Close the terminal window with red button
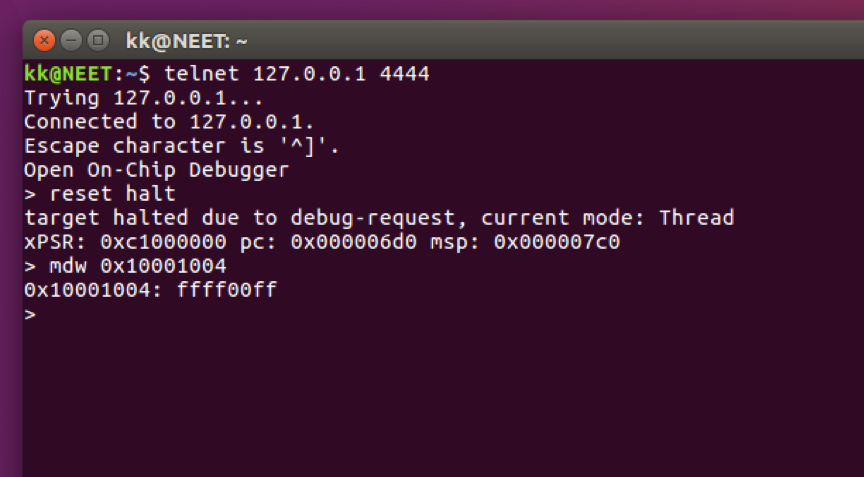Screen dimensions: 864x477 (44, 40)
